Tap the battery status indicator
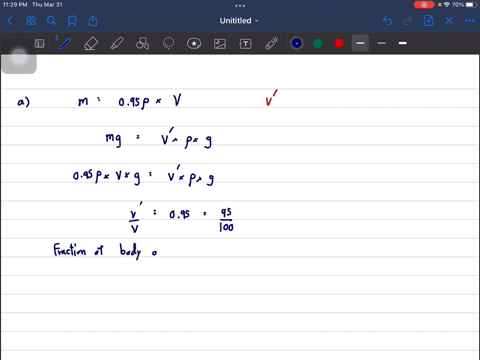This screenshot has height=360, width=480. (x=471, y=5)
